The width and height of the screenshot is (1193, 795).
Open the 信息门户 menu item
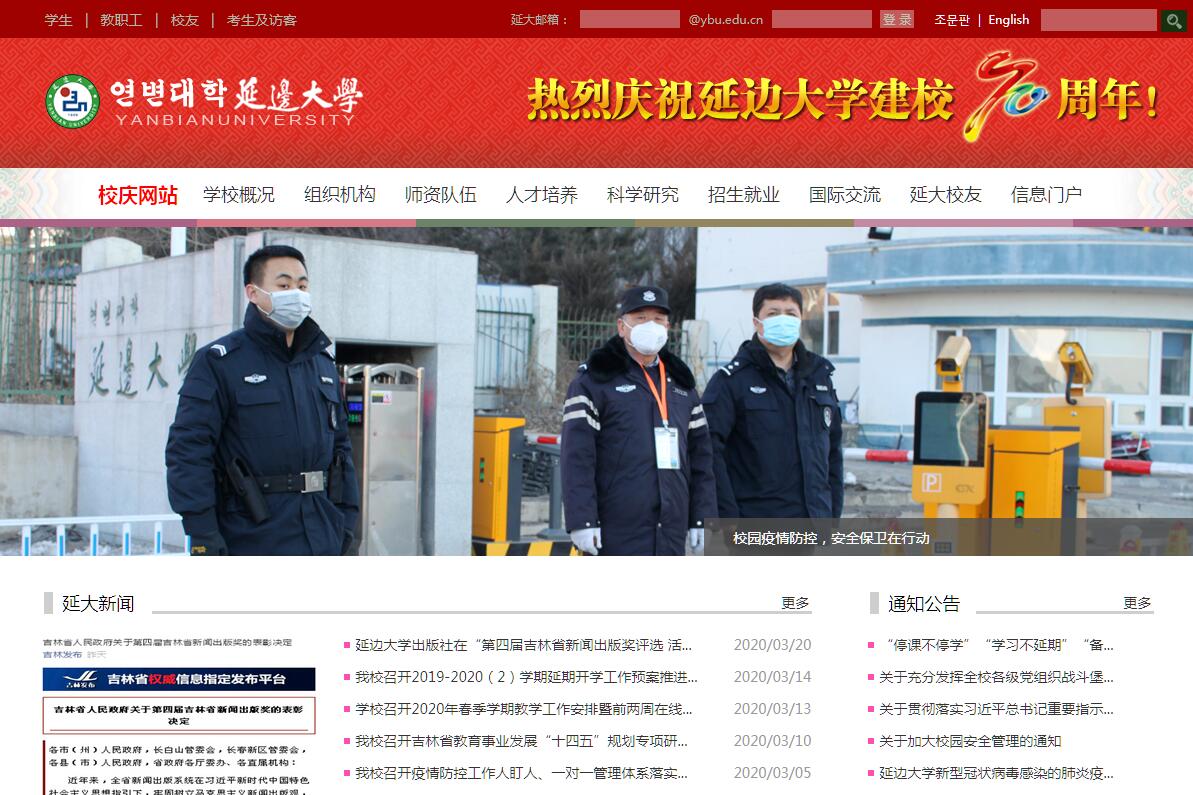point(1046,195)
